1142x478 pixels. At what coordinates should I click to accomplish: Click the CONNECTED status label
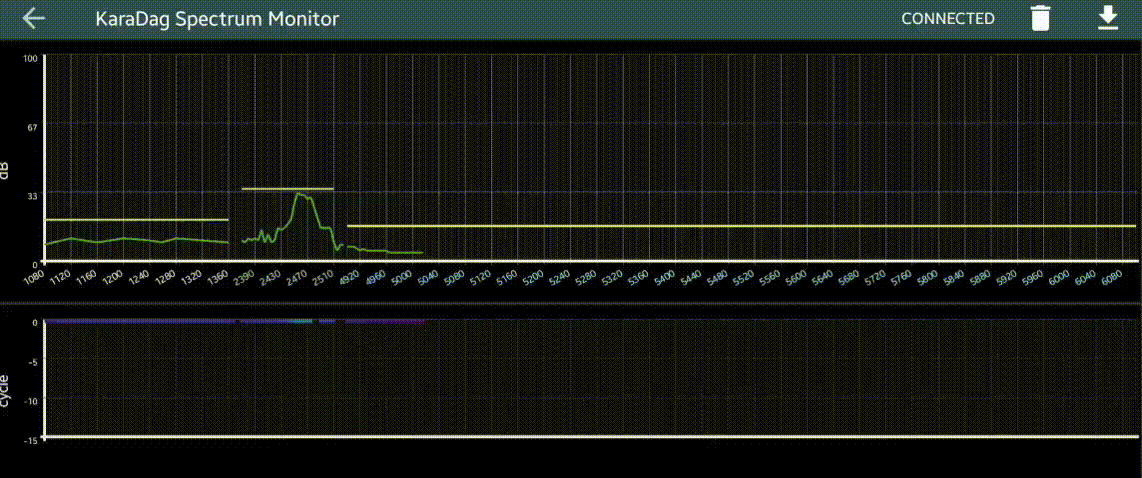947,19
